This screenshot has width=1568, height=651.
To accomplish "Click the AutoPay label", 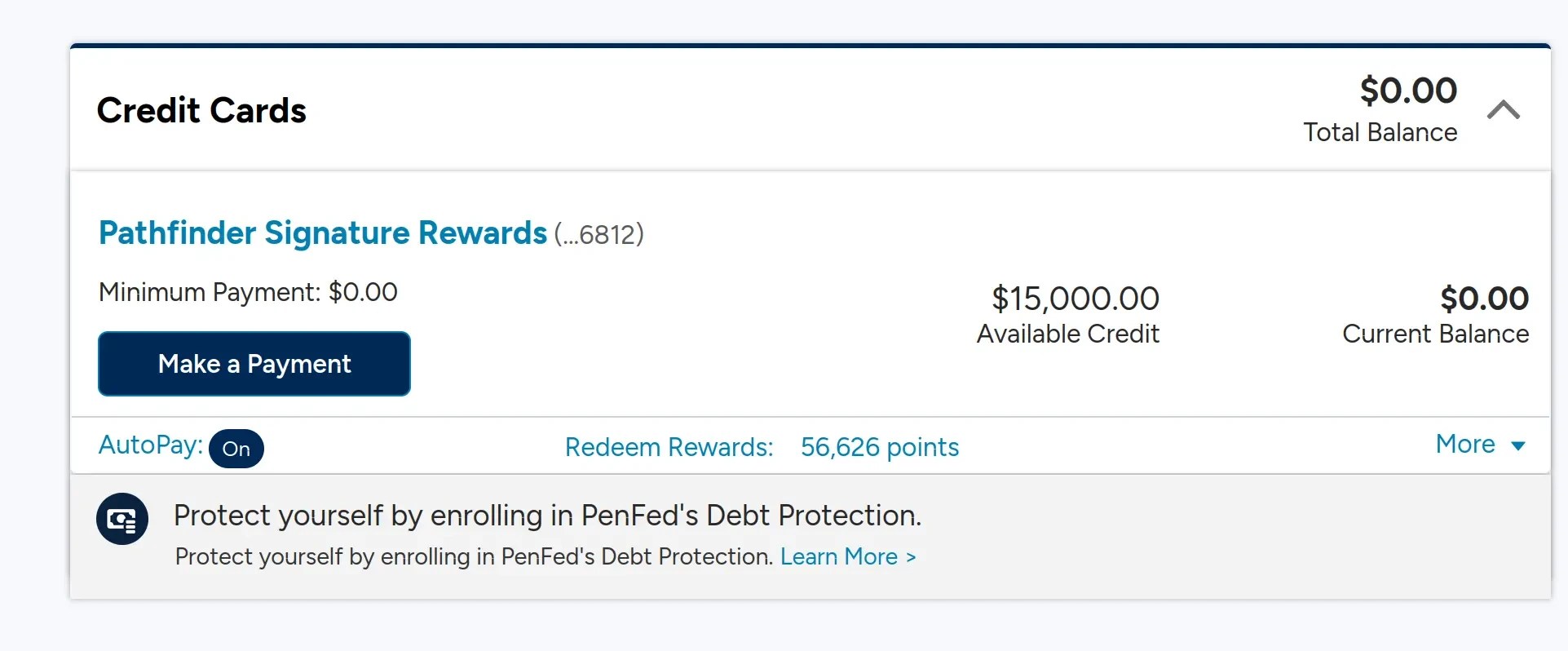I will (x=151, y=445).
